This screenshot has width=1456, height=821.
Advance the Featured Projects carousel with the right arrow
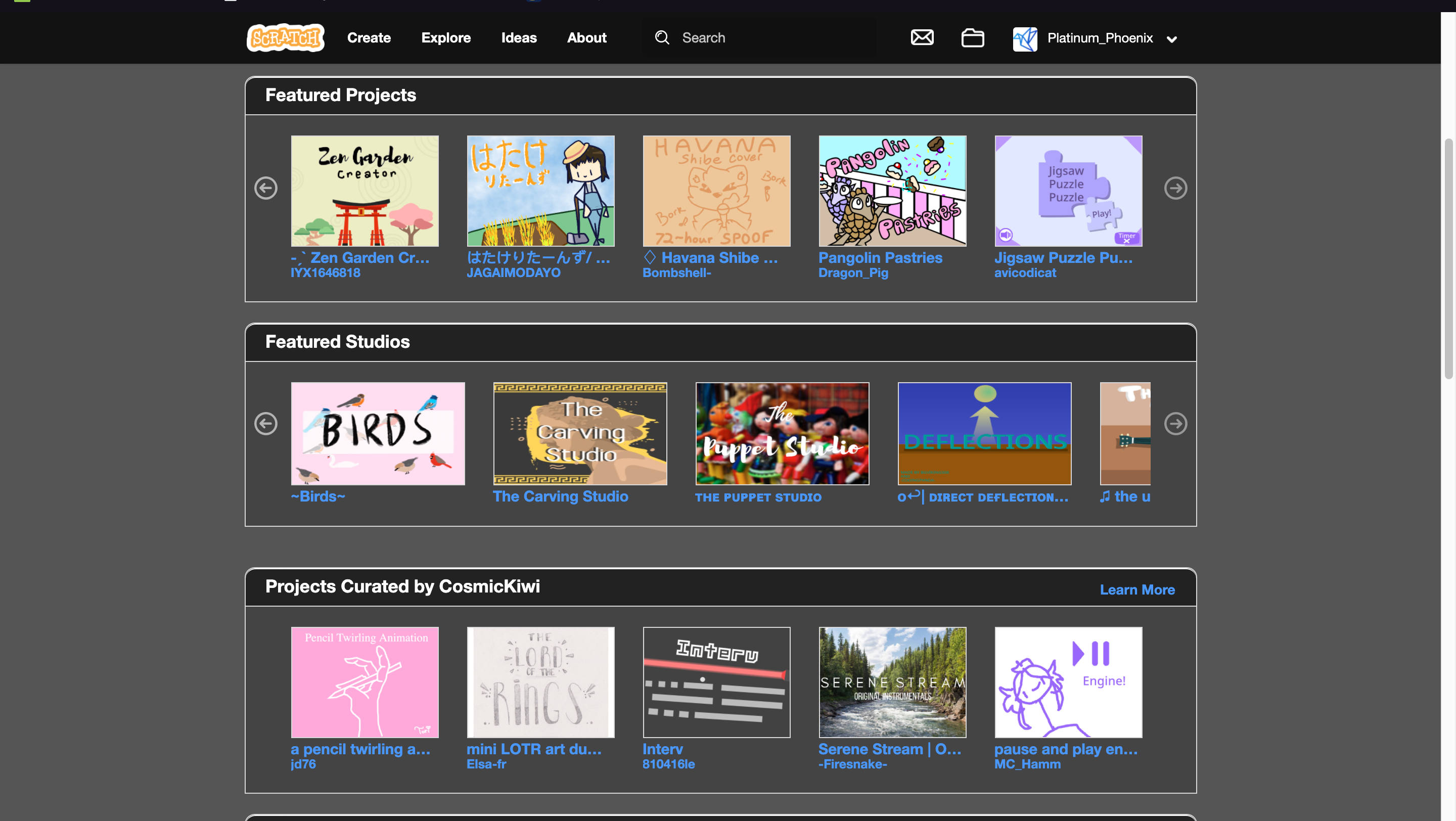1176,189
